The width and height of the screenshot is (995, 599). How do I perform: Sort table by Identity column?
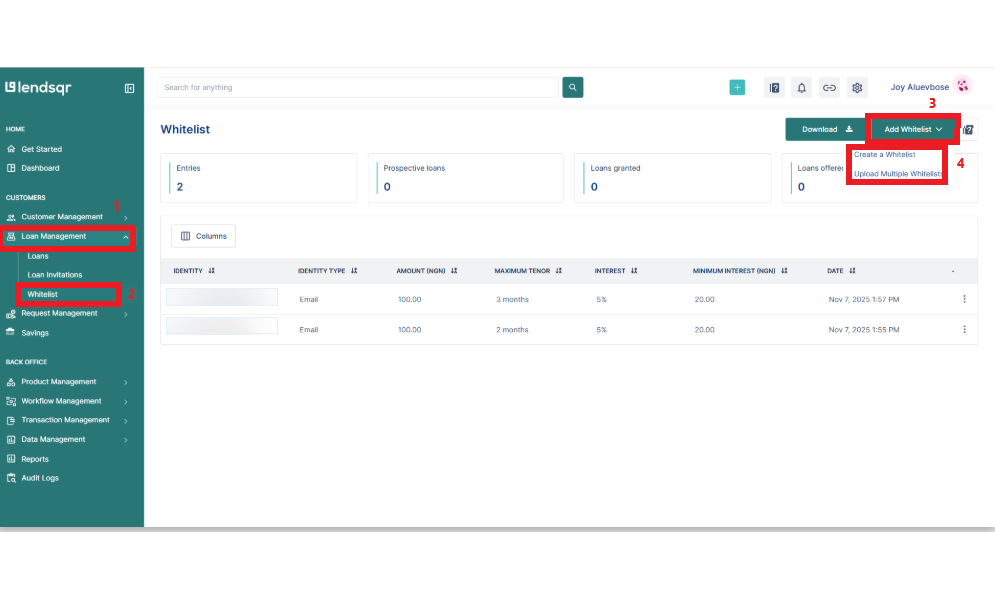(211, 271)
